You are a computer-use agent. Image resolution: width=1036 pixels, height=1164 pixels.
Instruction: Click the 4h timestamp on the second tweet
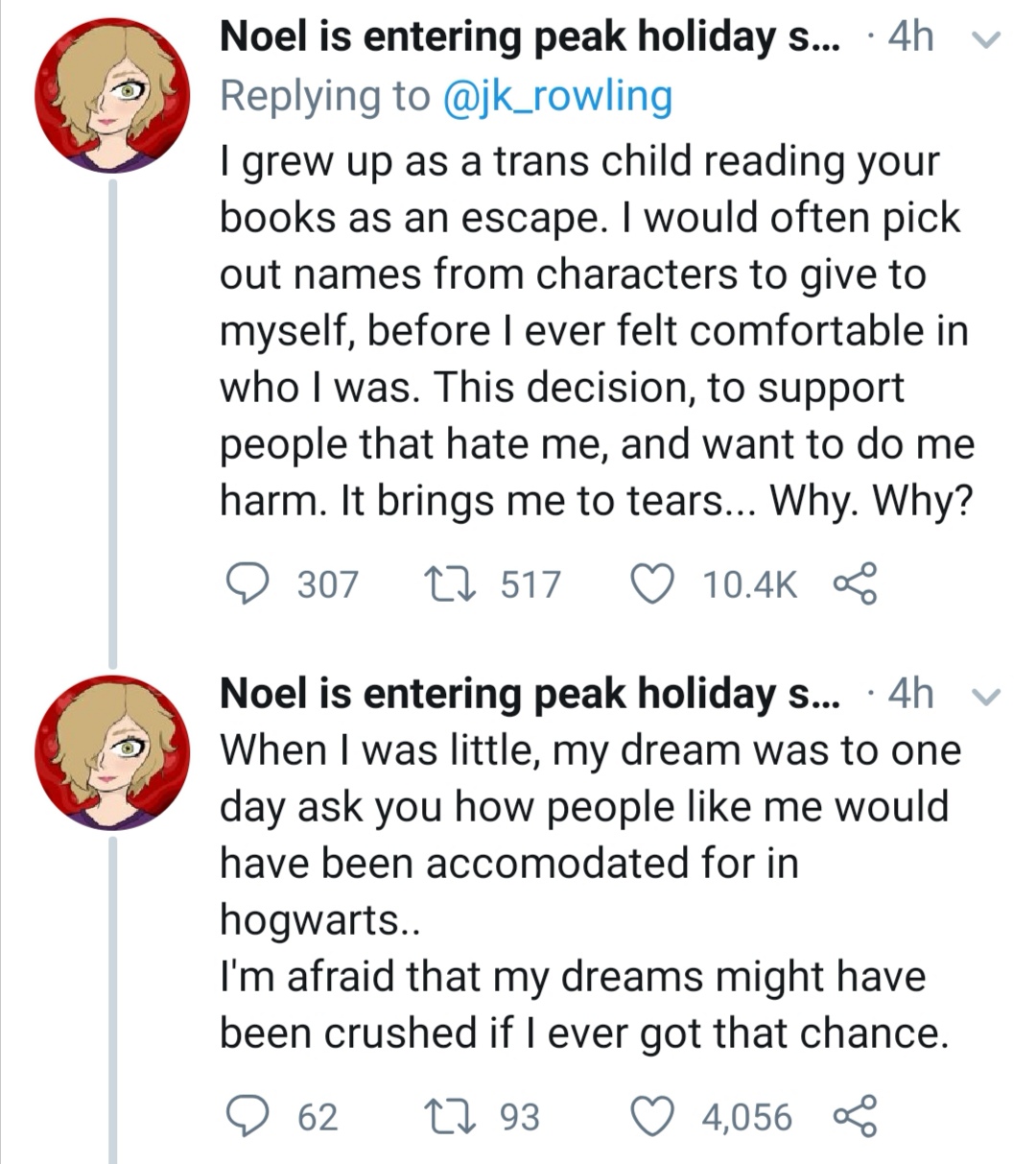point(909,694)
